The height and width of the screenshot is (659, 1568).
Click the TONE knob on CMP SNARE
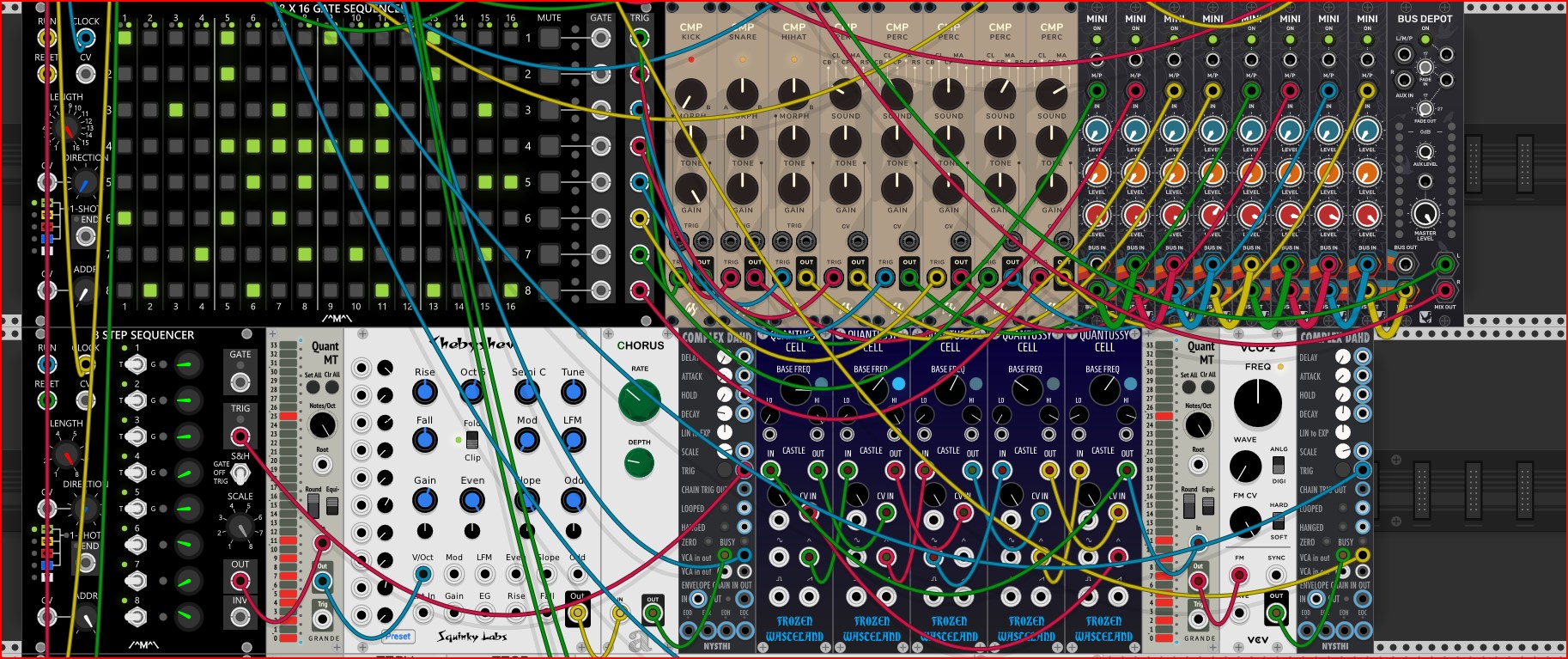pos(742,141)
